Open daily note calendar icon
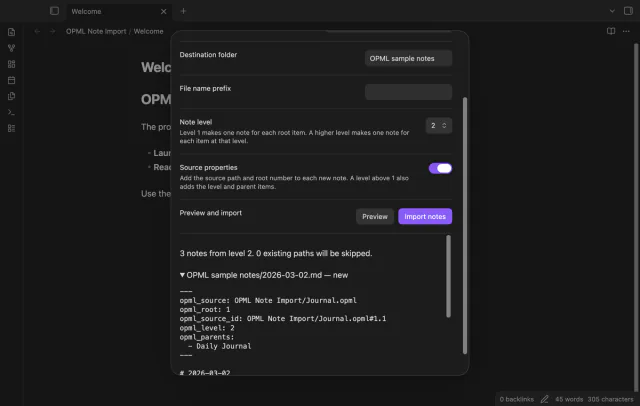640x406 pixels. pos(11,80)
